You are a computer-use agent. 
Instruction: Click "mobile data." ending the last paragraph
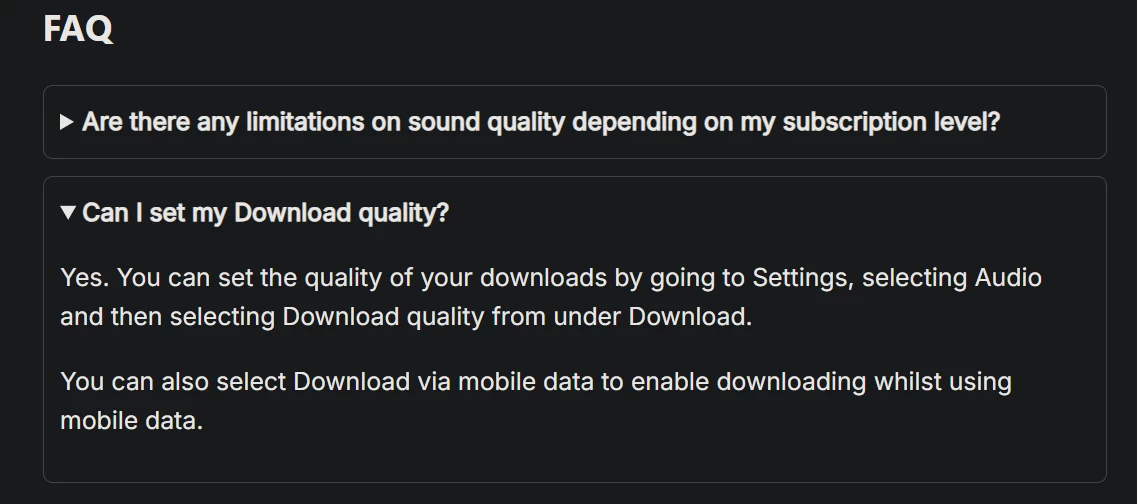(x=131, y=421)
